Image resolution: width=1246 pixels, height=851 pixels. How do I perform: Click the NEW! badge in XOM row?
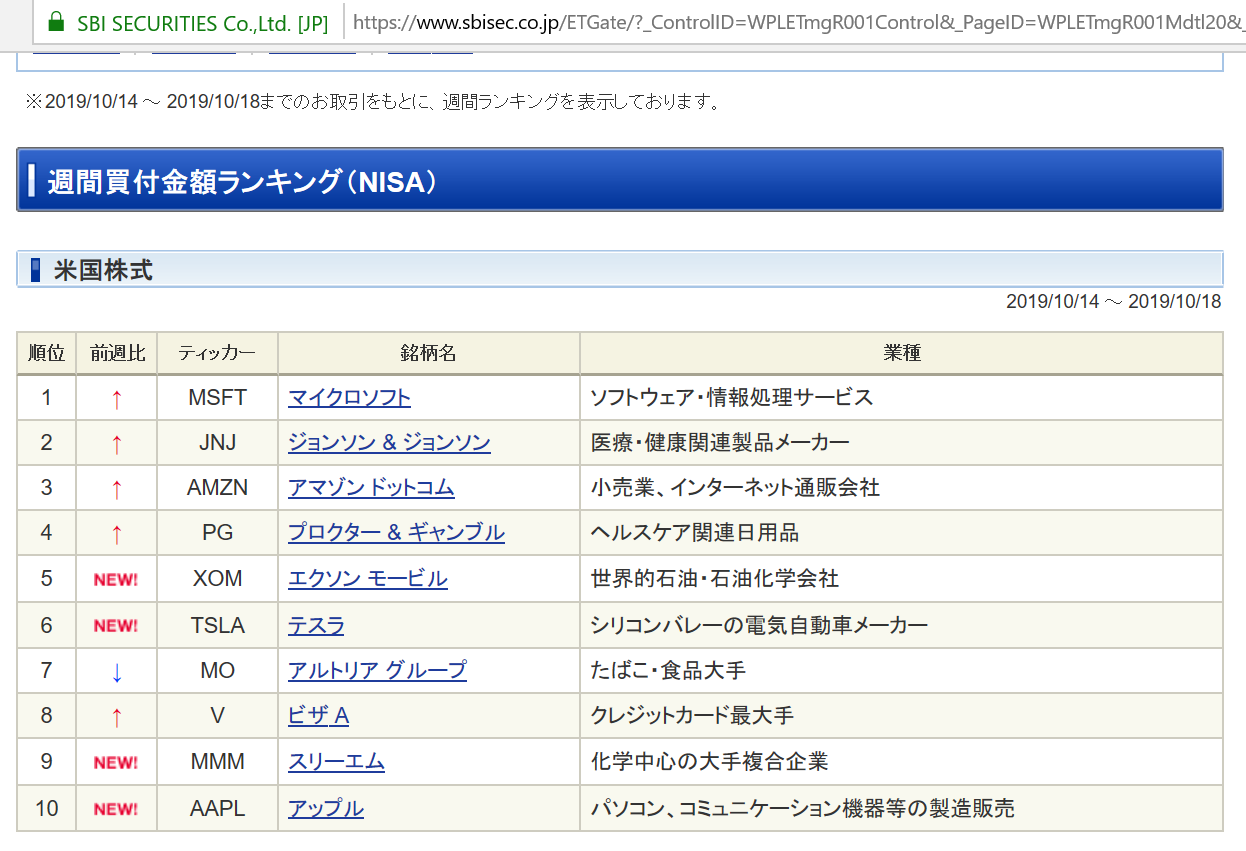(116, 579)
